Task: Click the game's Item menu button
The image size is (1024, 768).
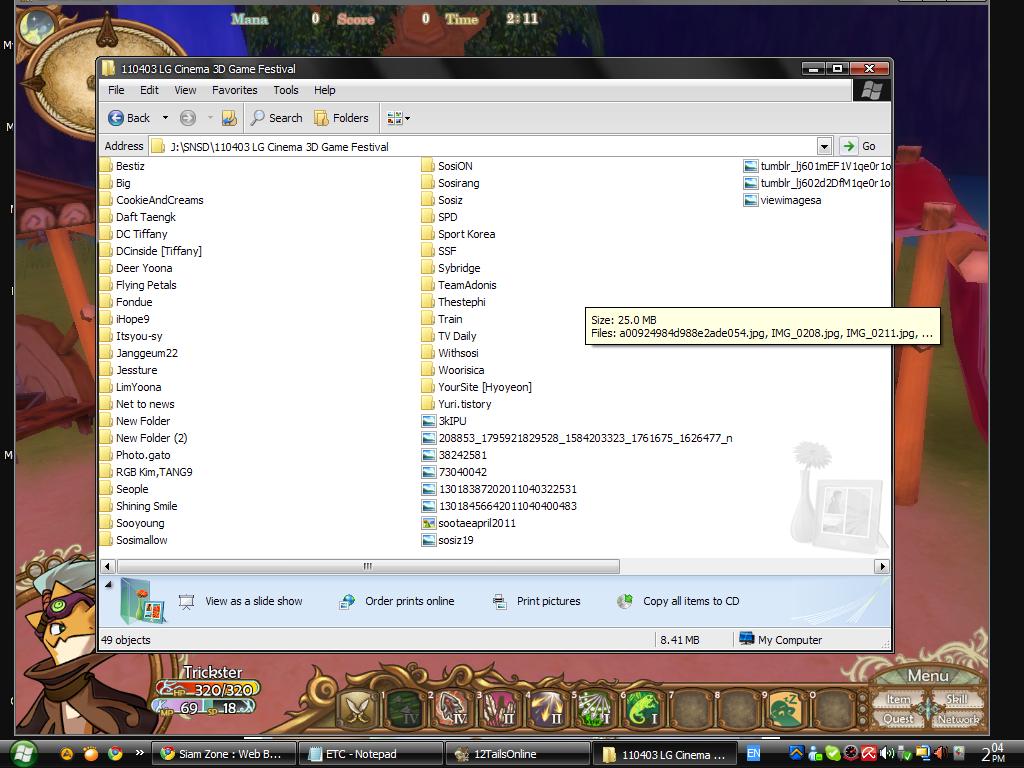Action: (899, 699)
